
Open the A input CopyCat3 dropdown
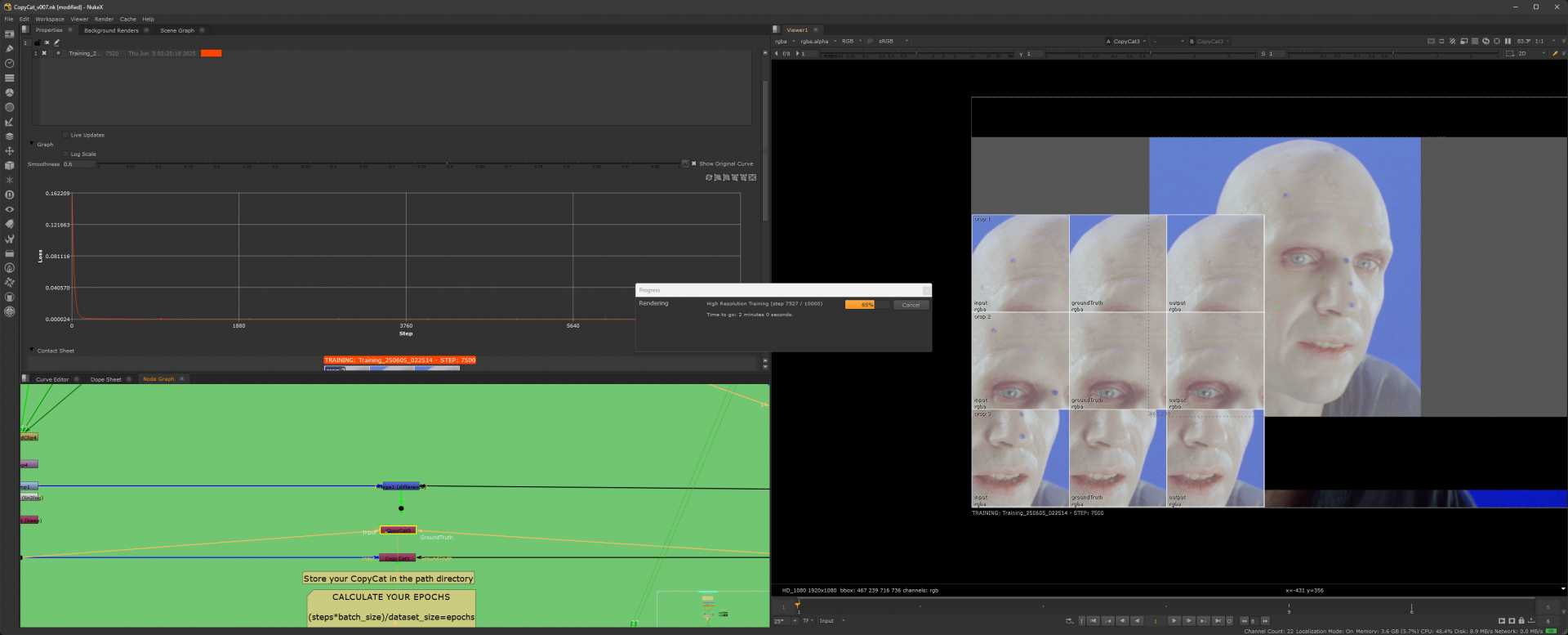tap(1127, 41)
